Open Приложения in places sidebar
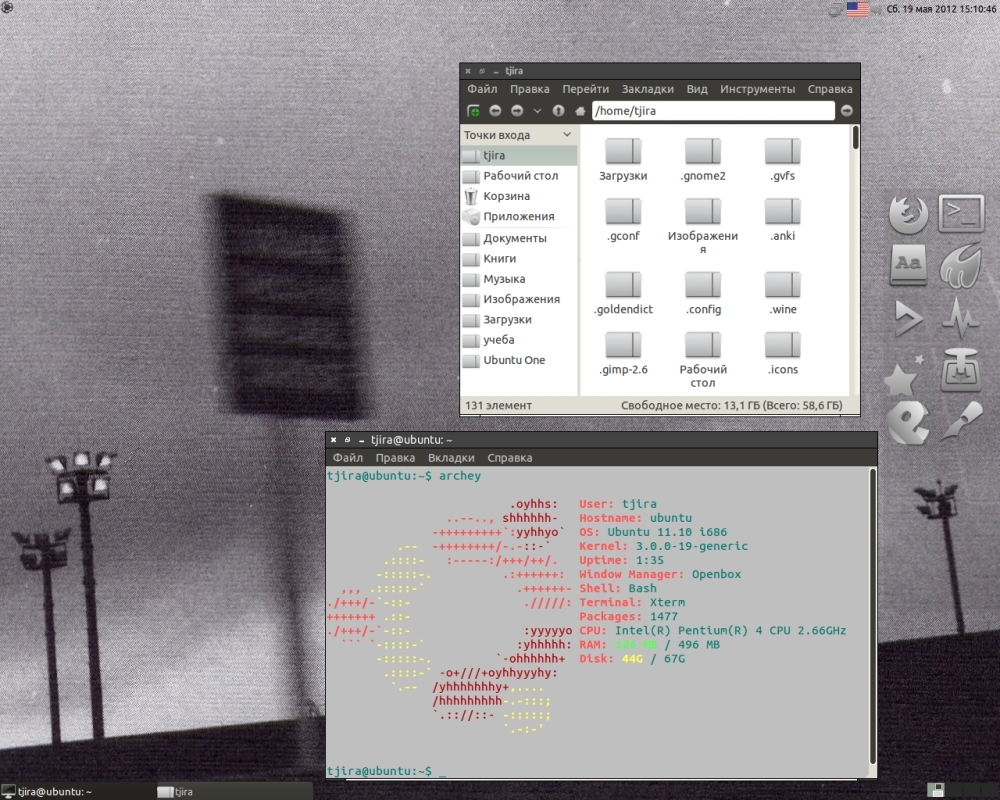Screen dimensions: 1000x800 coord(518,216)
